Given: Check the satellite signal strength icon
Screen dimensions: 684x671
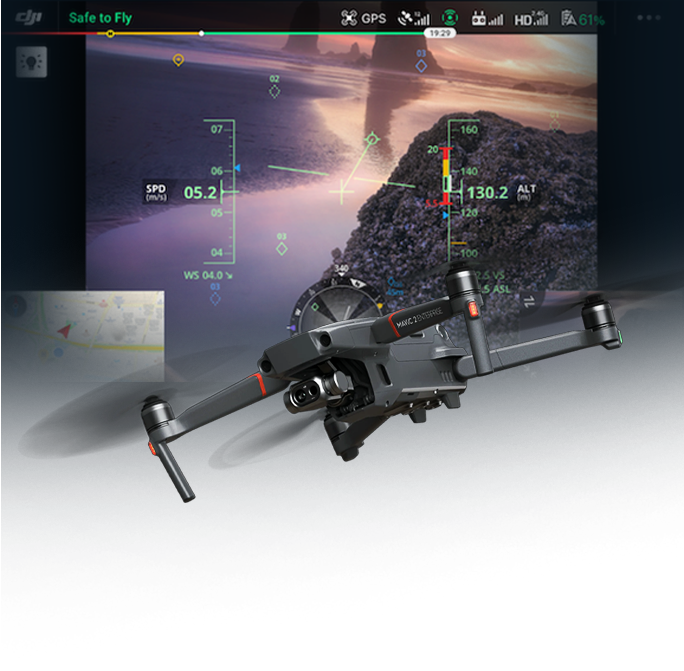Looking at the screenshot, I should pos(412,18).
